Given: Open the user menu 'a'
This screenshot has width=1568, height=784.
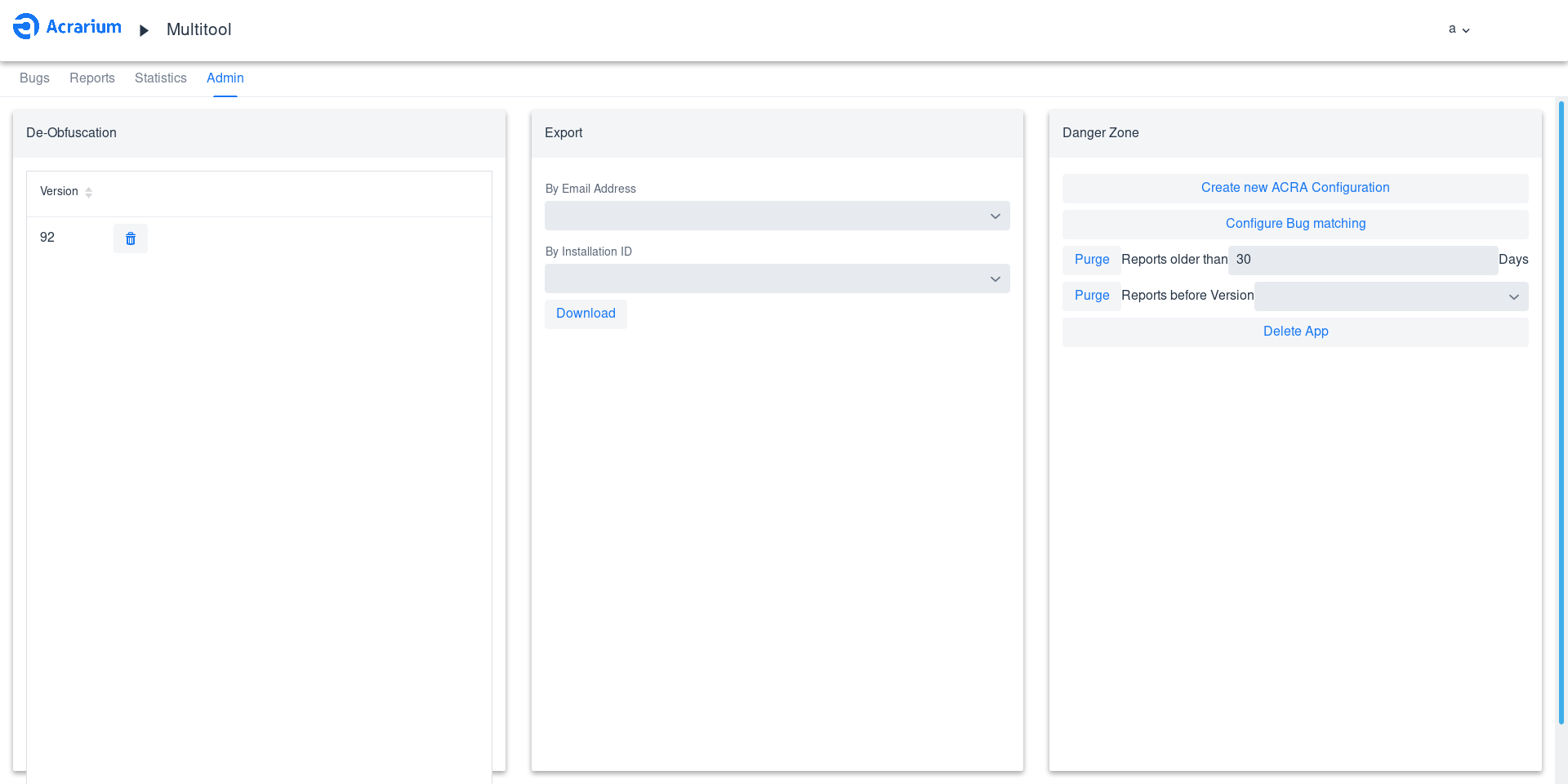Looking at the screenshot, I should click(x=1459, y=29).
